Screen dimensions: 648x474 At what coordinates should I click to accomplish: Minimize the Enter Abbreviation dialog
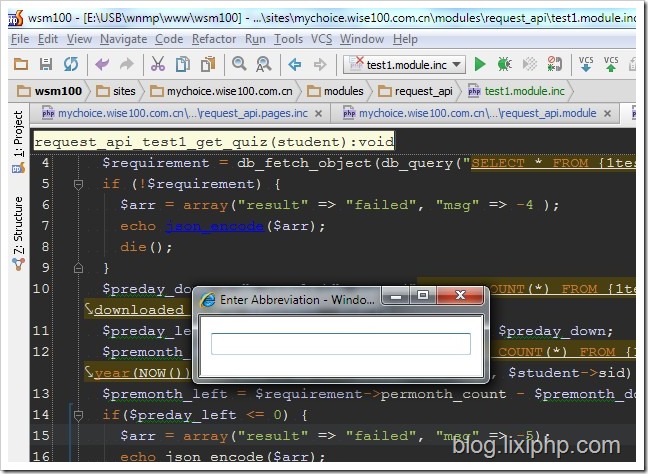point(396,296)
